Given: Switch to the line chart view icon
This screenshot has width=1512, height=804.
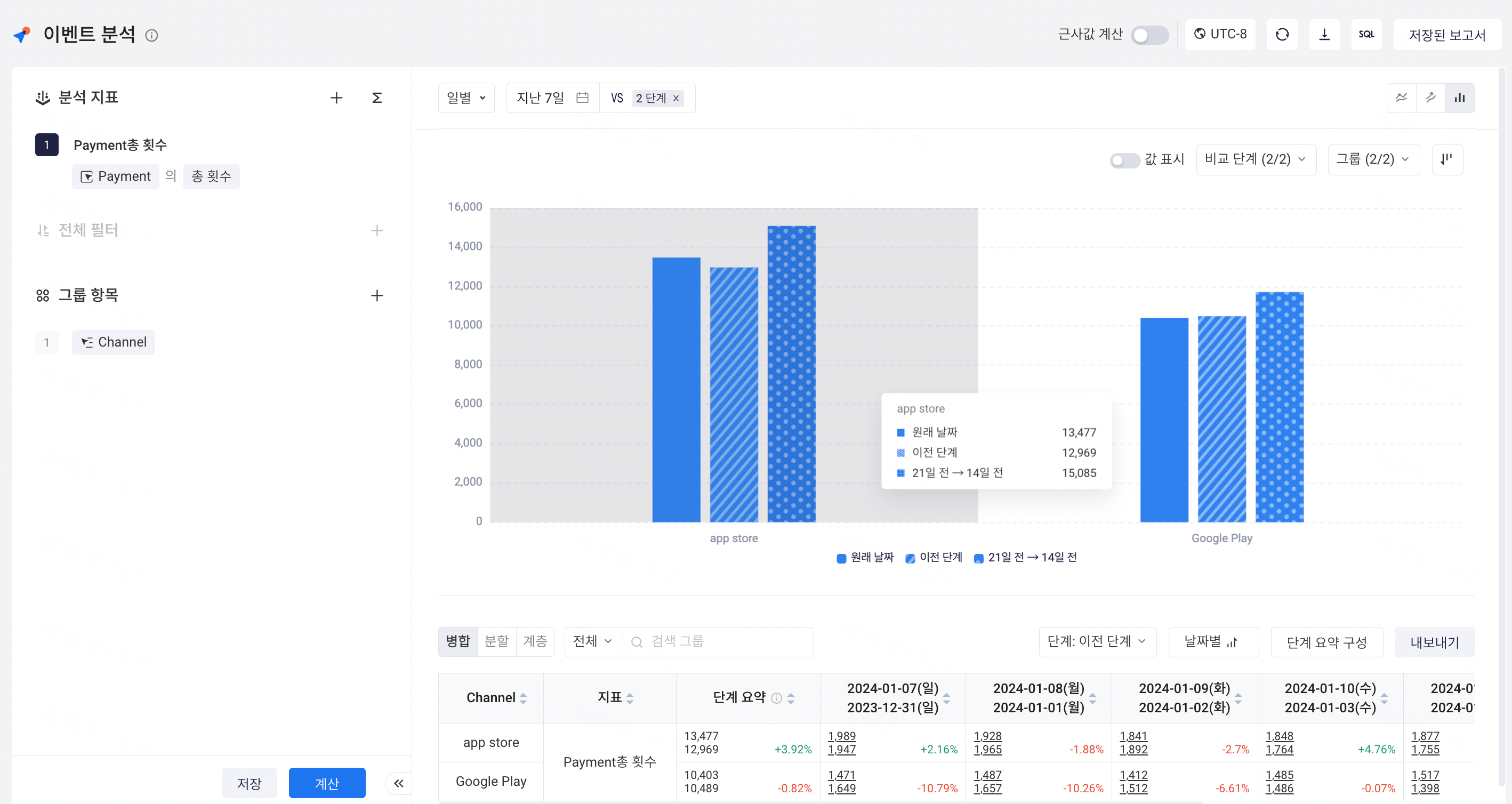Looking at the screenshot, I should 1402,98.
